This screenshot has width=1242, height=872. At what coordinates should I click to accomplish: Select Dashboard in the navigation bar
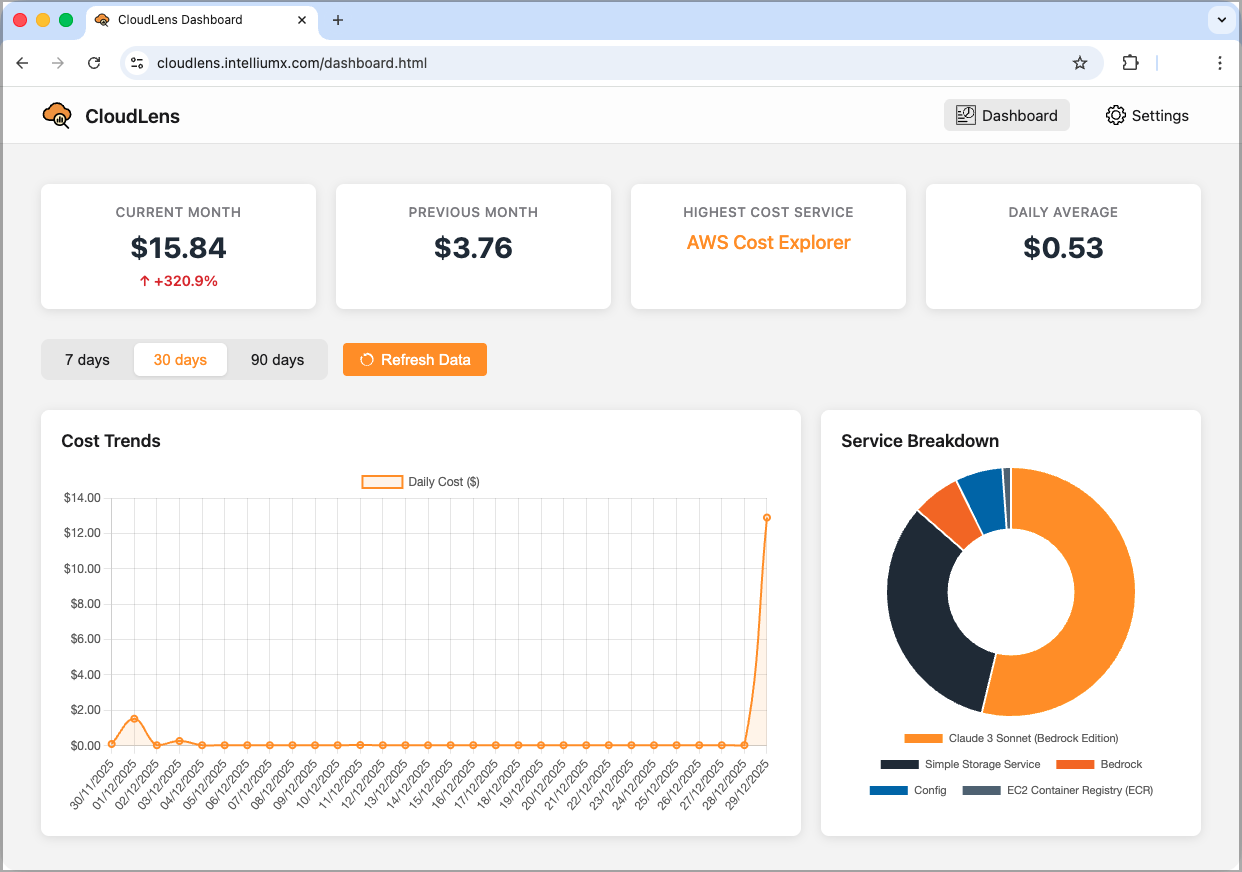1007,115
